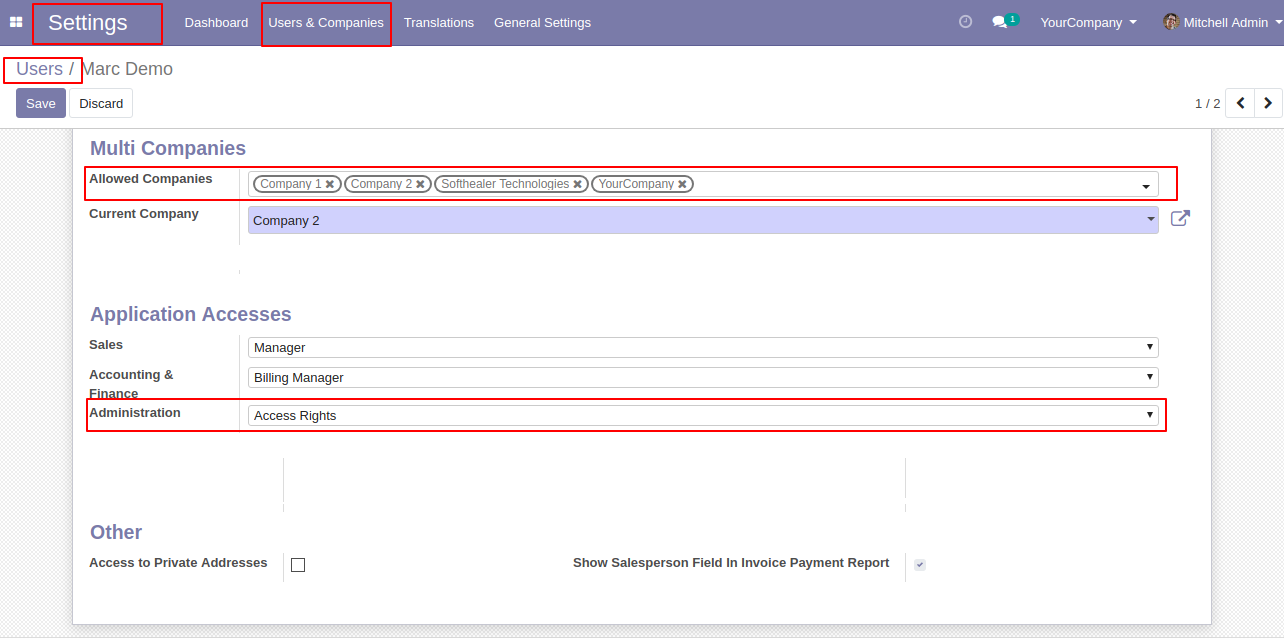Toggle Show Salesperson Field In Invoice checkbox
The height and width of the screenshot is (638, 1284).
tap(920, 565)
